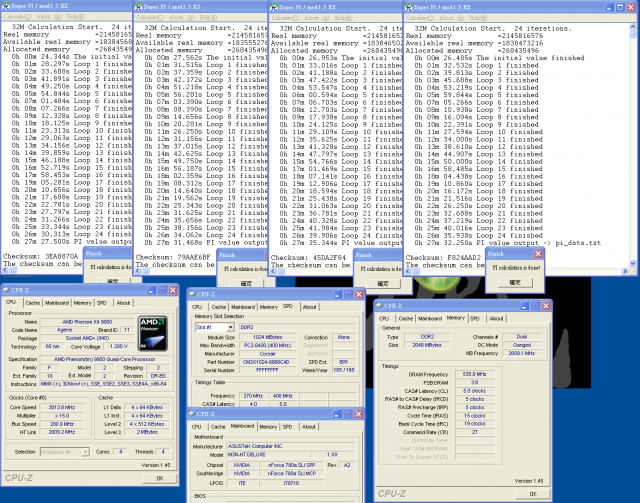
Task: Click the HT Link value '2009.2 MHz'
Action: click(x=62, y=432)
